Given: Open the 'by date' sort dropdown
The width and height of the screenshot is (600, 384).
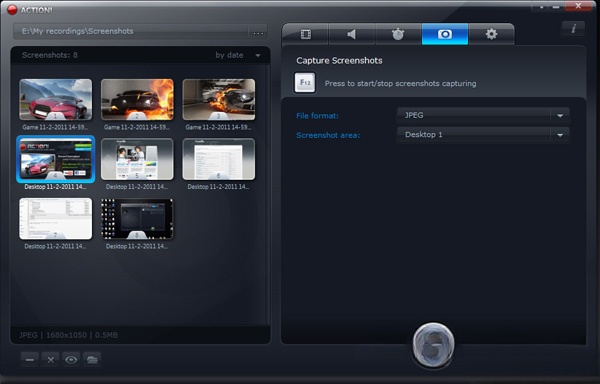Looking at the screenshot, I should pyautogui.click(x=238, y=55).
